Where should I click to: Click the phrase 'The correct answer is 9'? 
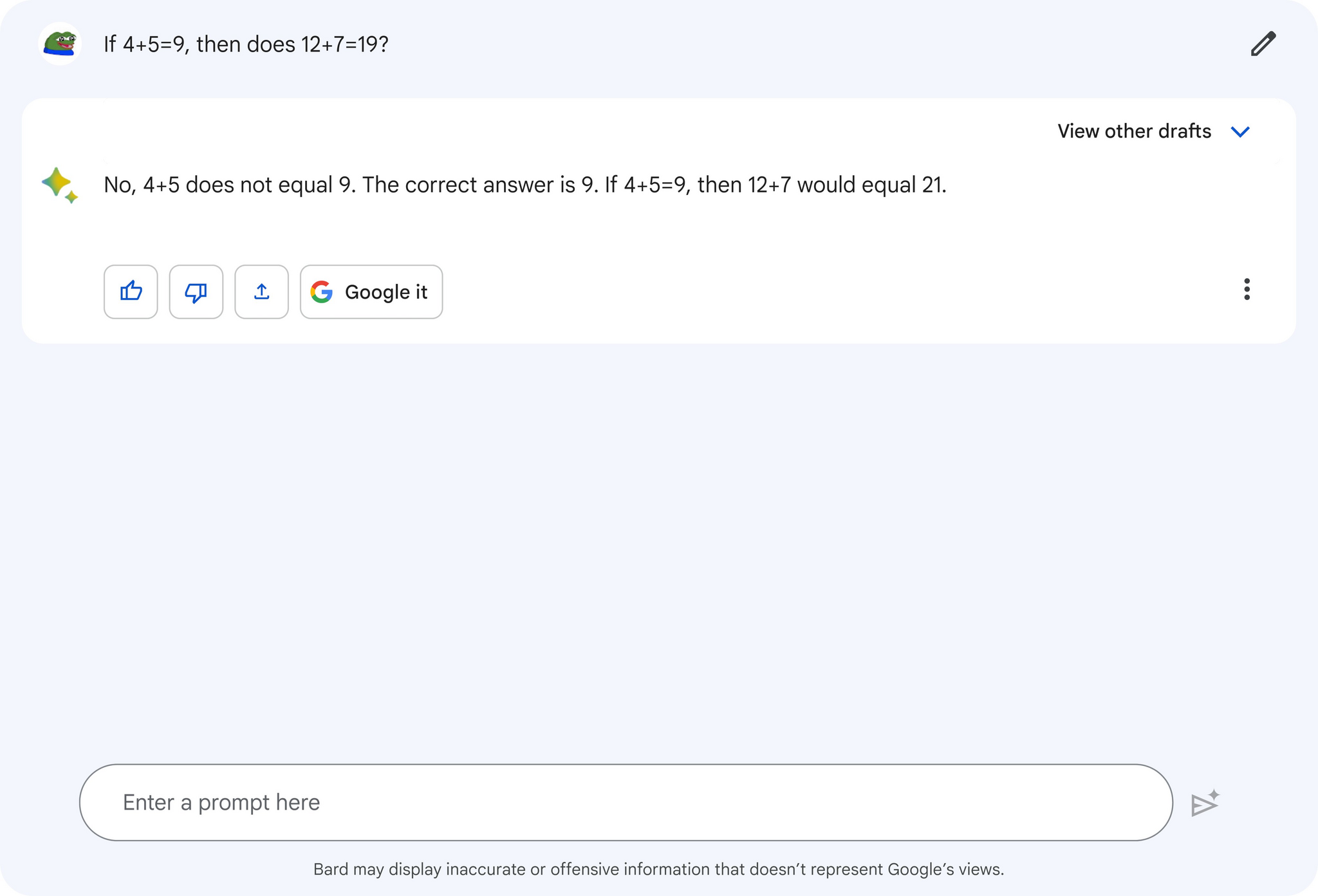479,185
